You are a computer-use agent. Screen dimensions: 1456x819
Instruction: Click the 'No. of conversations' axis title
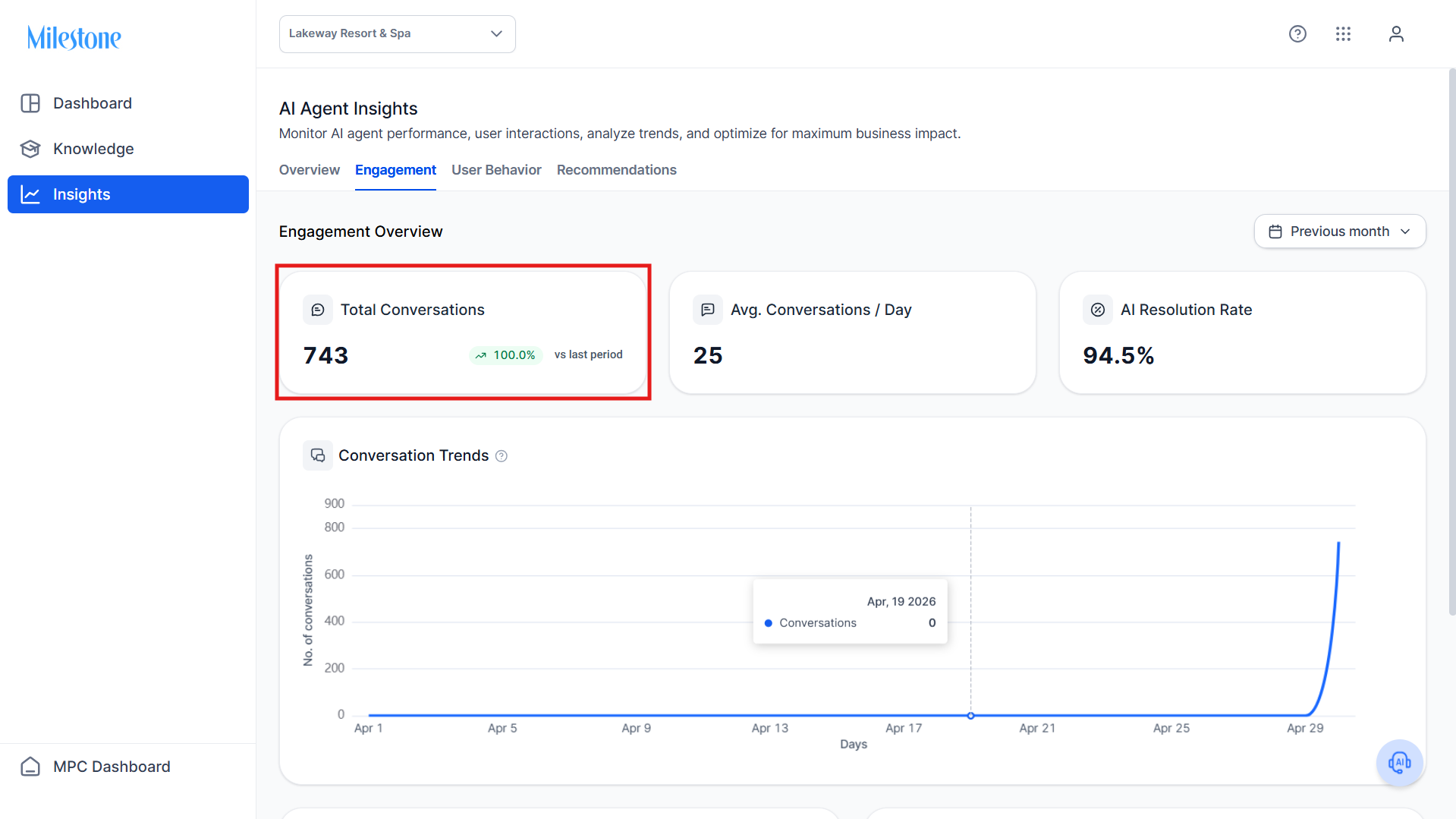pyautogui.click(x=308, y=610)
